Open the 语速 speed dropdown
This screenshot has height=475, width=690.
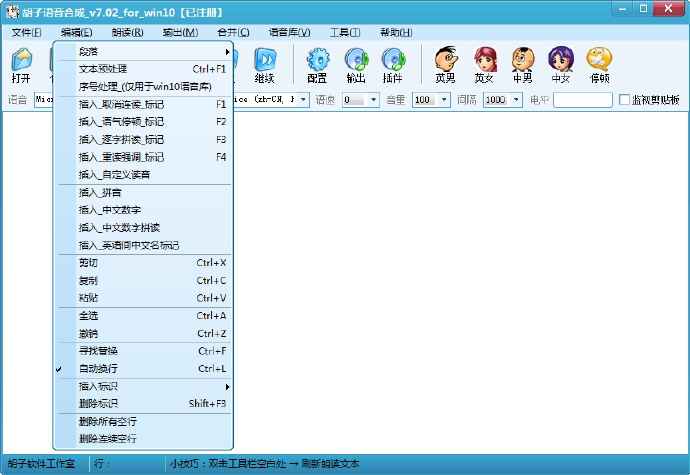(x=373, y=100)
